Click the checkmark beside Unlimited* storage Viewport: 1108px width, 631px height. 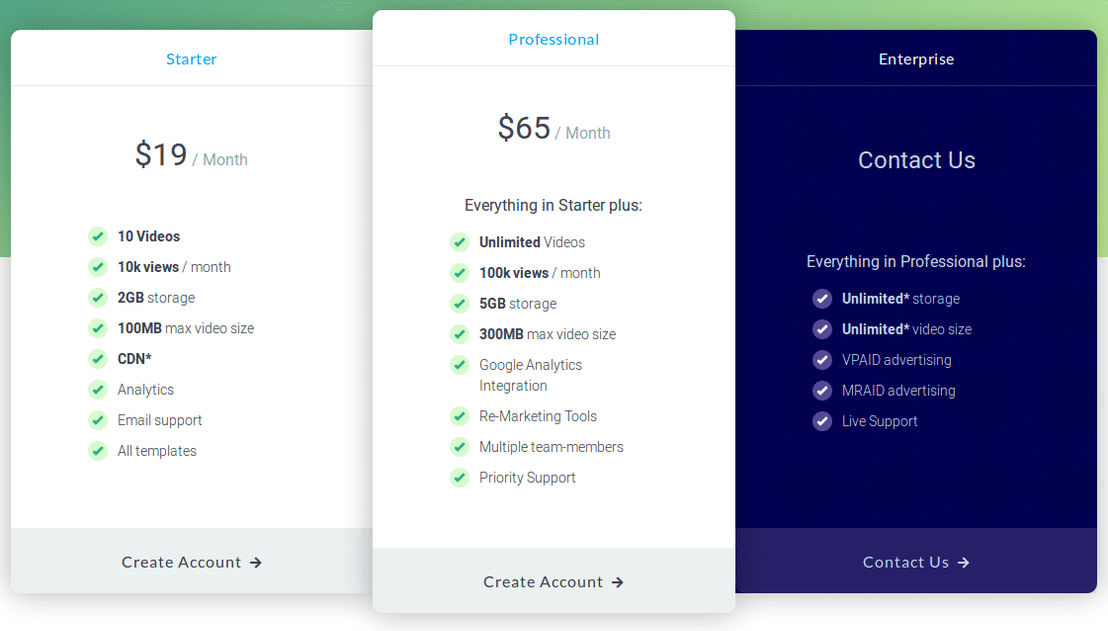[x=822, y=299]
